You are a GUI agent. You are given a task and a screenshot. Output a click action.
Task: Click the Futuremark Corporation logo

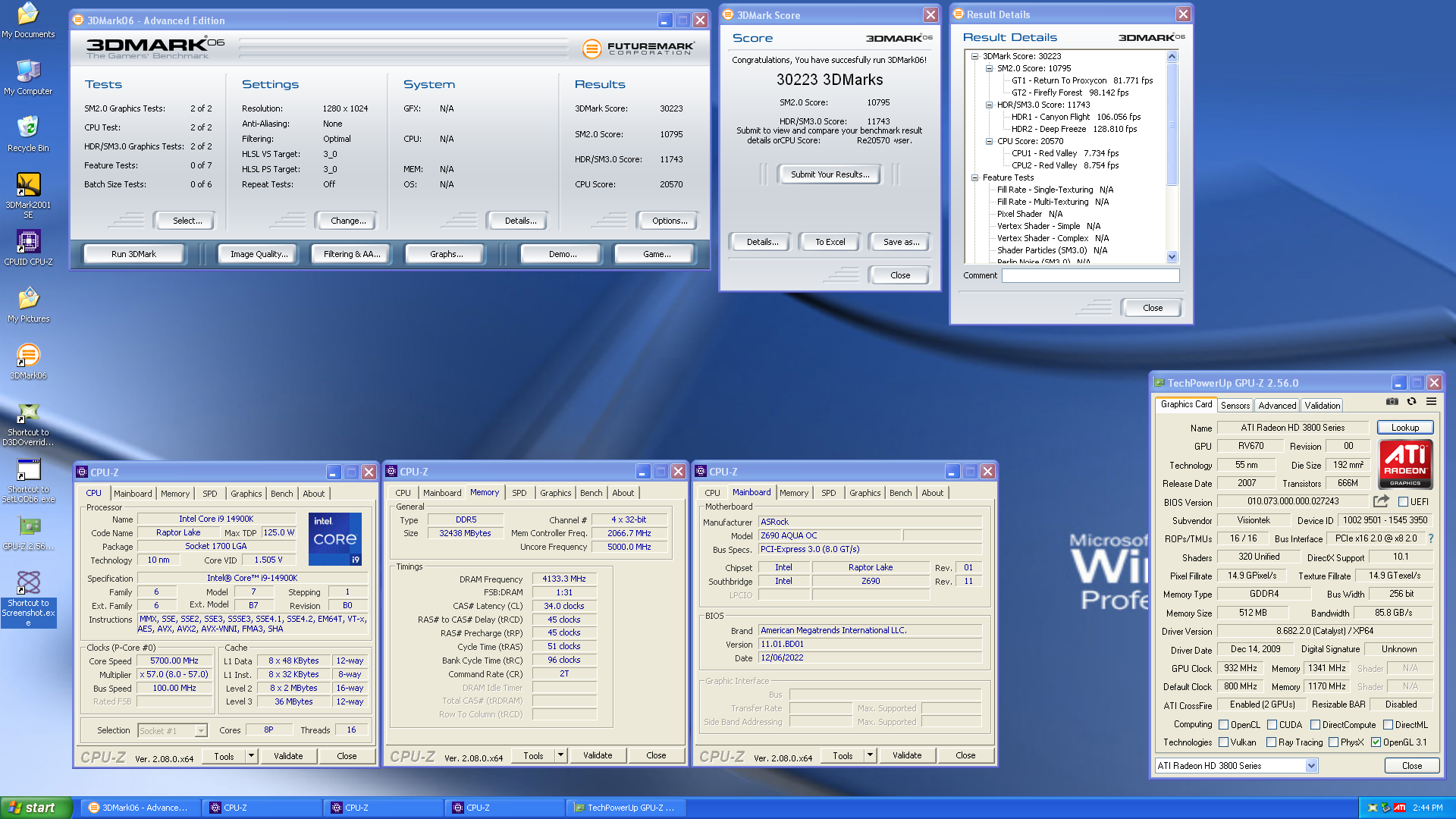pyautogui.click(x=638, y=49)
